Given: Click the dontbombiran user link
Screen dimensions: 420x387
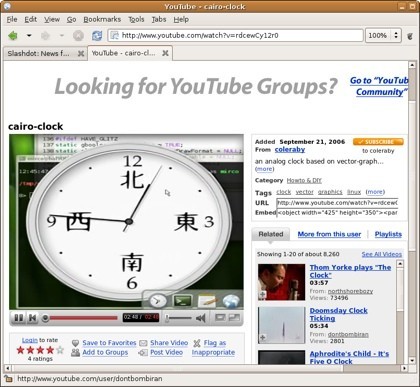Looking at the screenshot, I should [x=348, y=334].
